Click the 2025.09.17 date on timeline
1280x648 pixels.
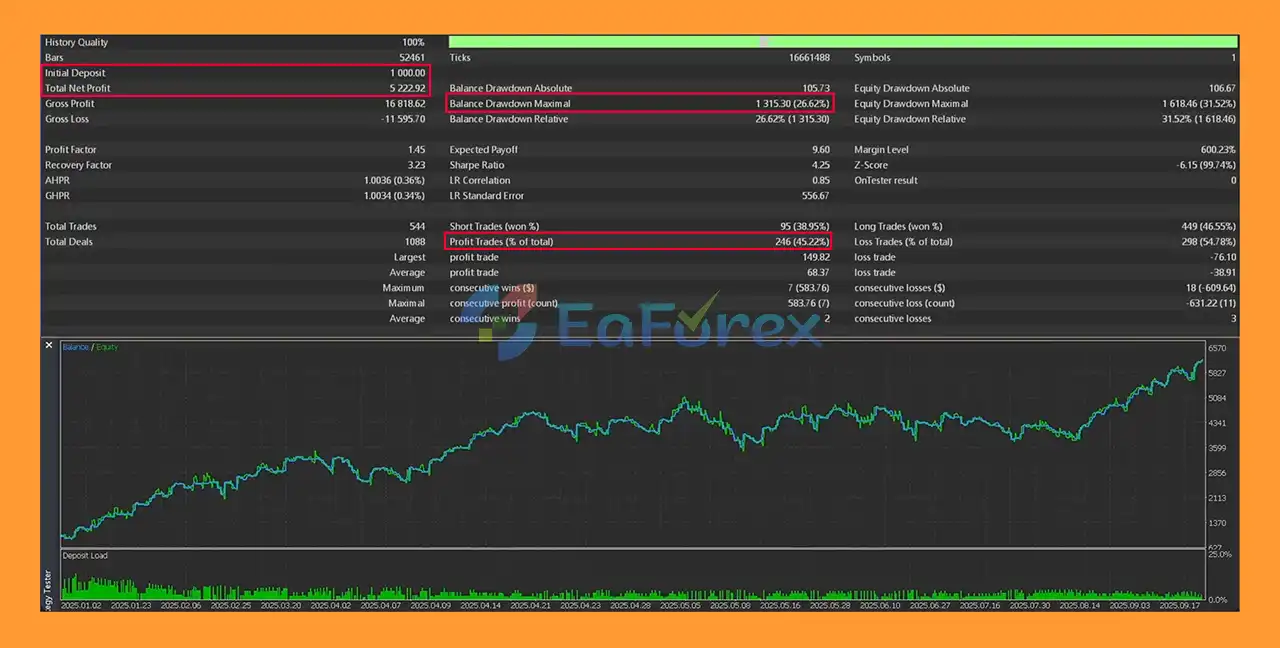point(1179,605)
